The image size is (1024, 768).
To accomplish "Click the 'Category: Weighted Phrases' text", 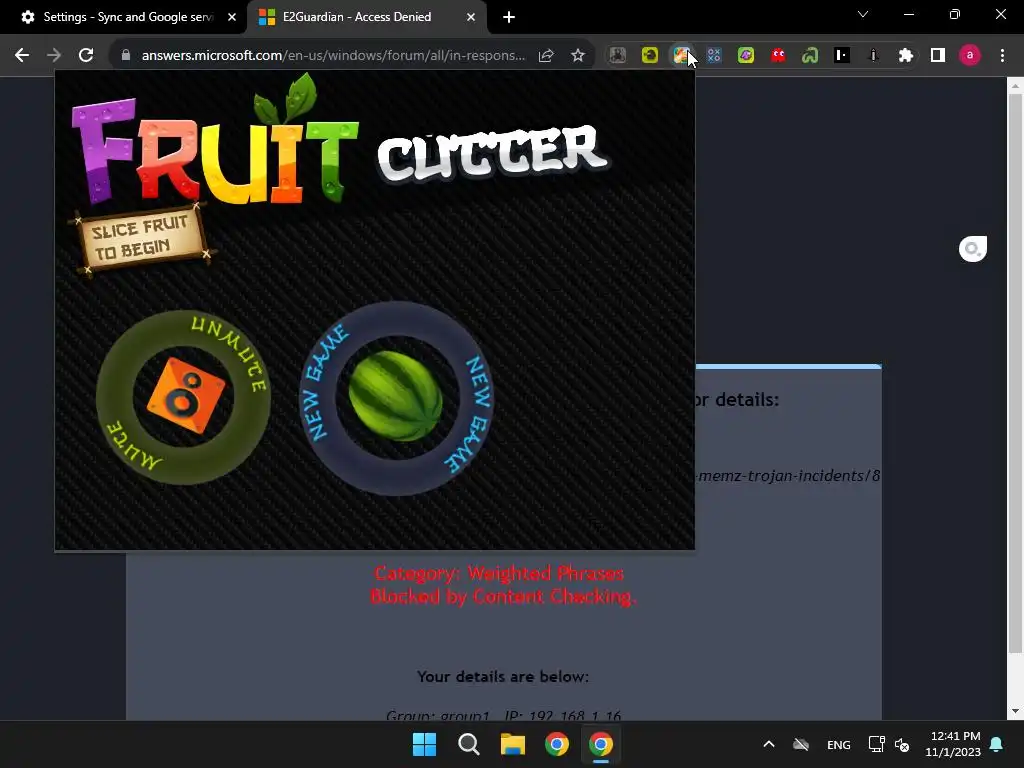I will click(x=499, y=573).
